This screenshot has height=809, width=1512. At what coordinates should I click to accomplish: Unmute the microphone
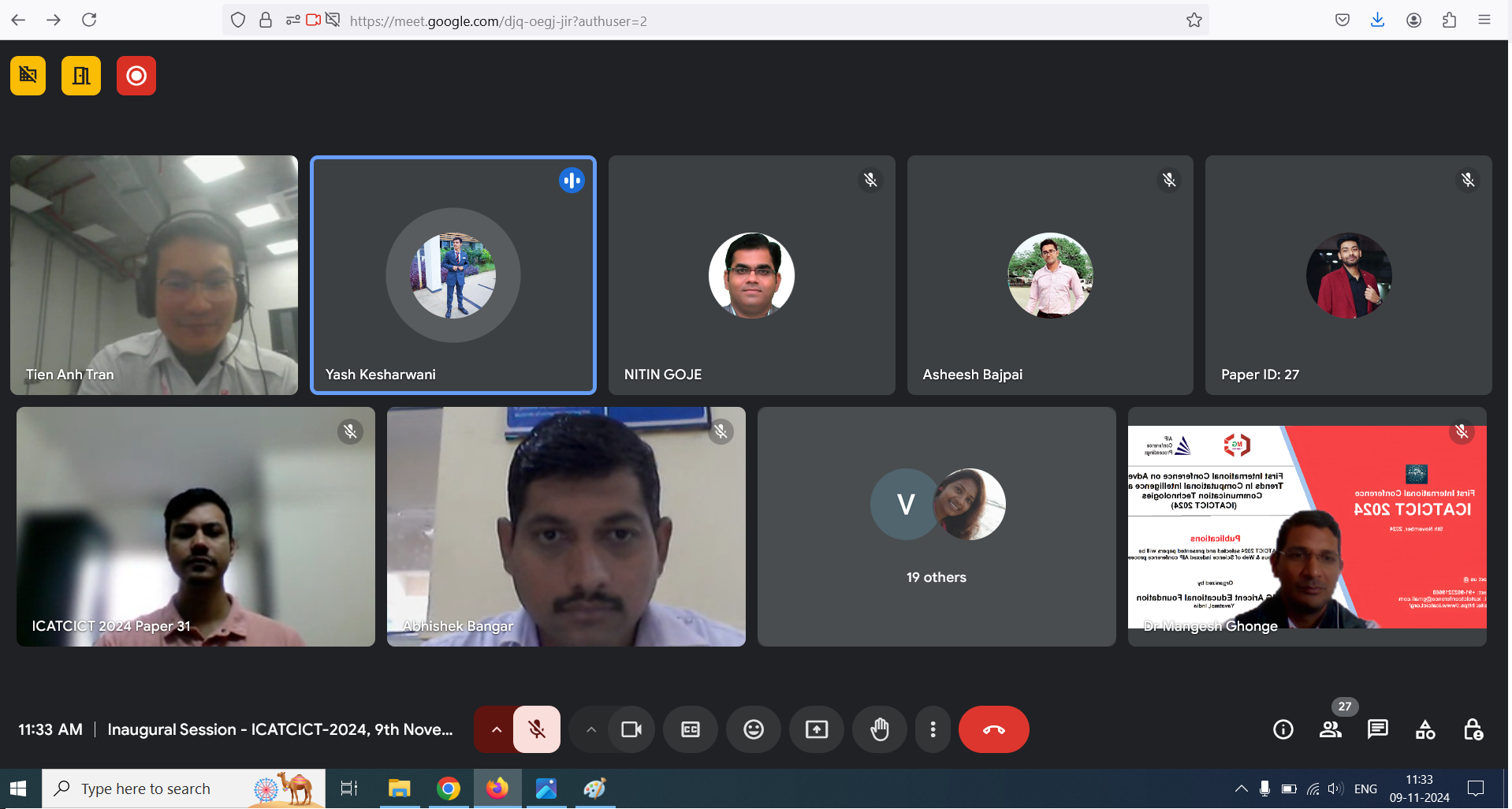pos(537,729)
